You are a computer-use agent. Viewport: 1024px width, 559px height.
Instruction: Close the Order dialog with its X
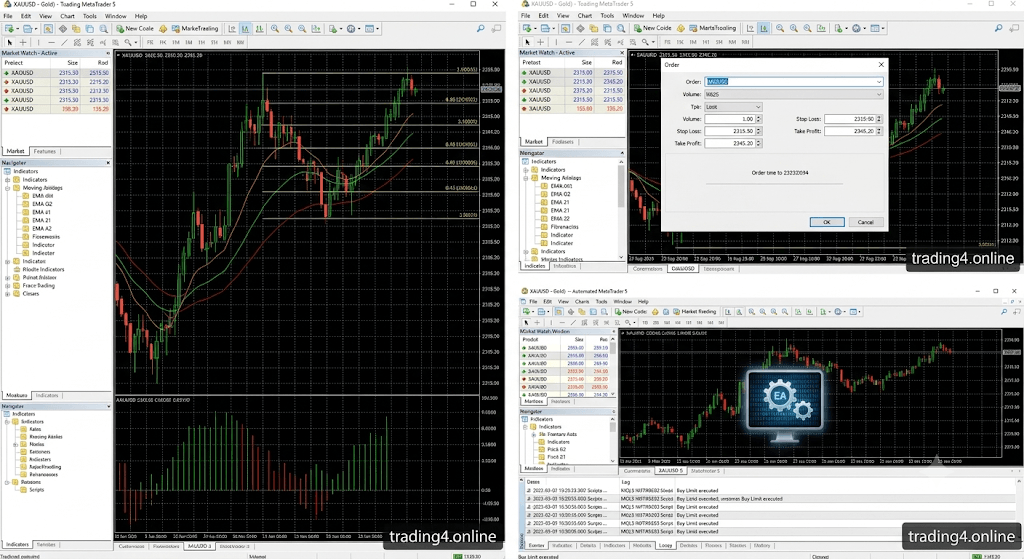881,65
